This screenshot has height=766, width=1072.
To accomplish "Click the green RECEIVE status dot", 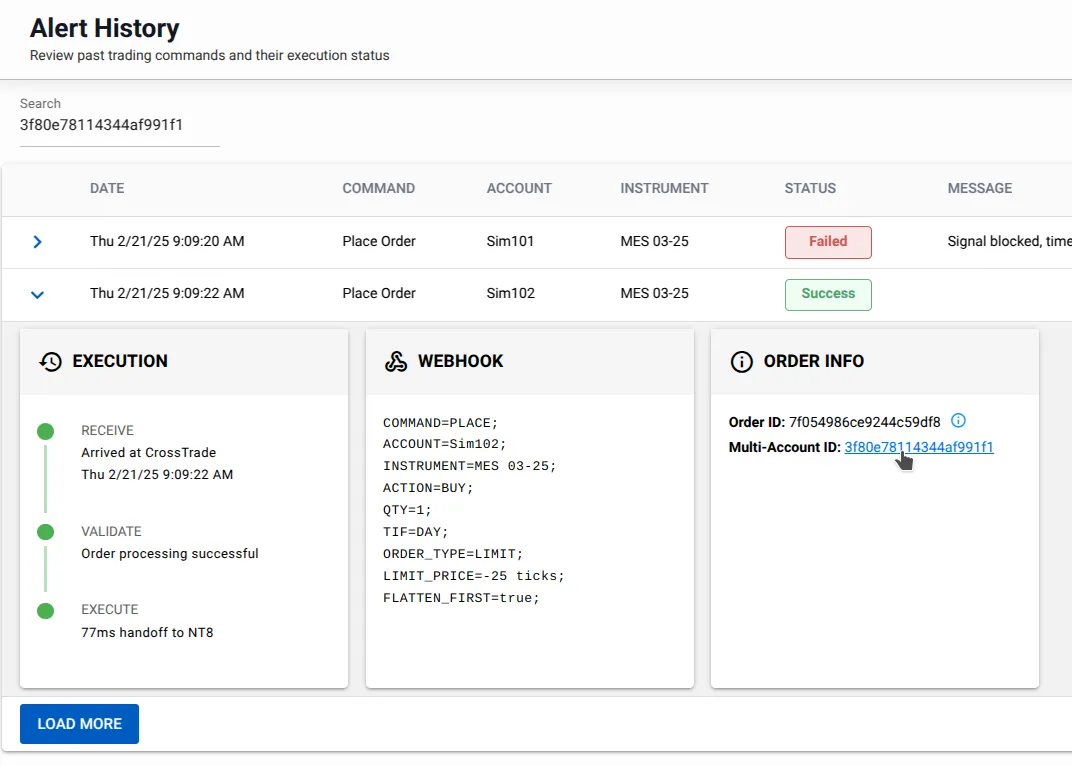I will coord(45,431).
